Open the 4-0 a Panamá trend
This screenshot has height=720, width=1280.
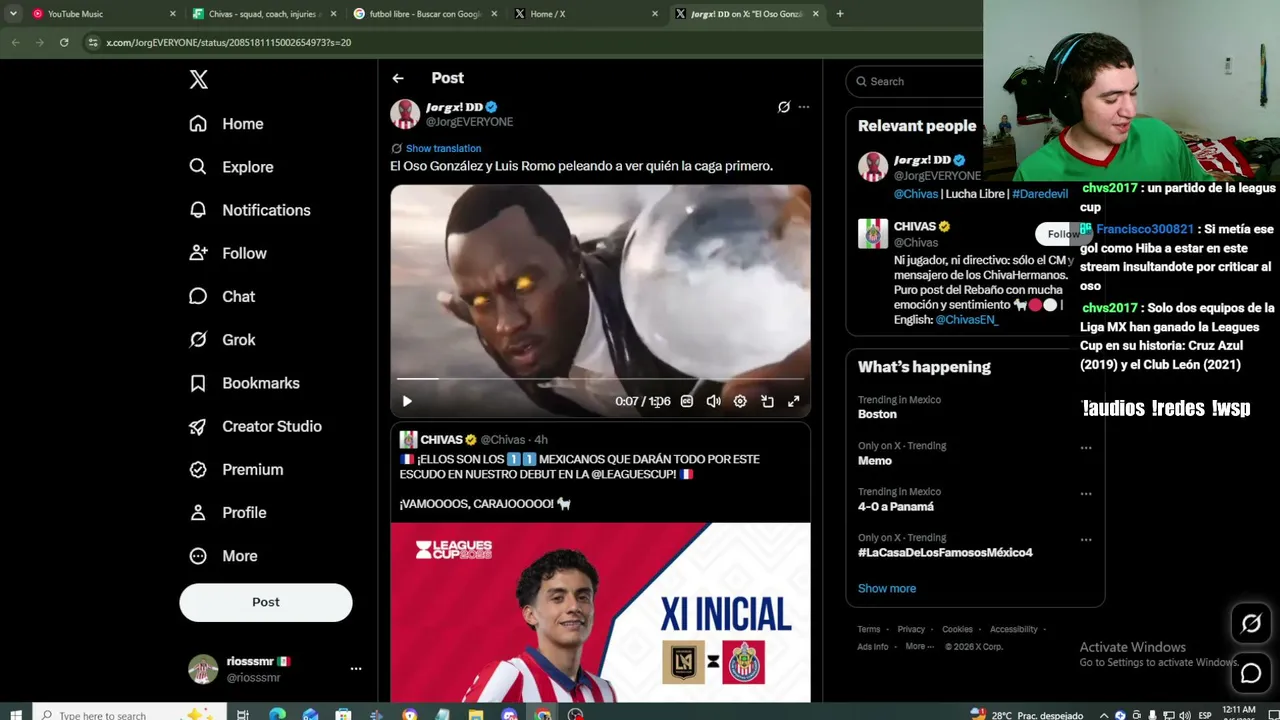896,507
